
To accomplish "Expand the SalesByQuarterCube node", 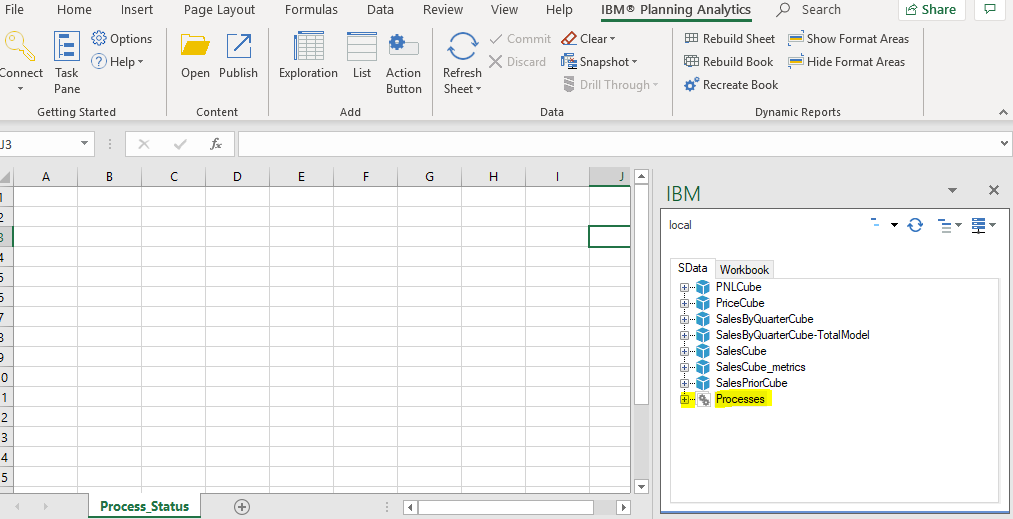I will (x=684, y=319).
